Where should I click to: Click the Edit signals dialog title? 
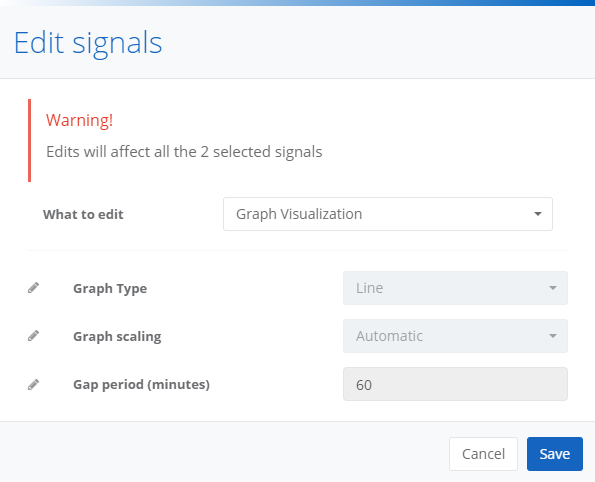pyautogui.click(x=88, y=43)
